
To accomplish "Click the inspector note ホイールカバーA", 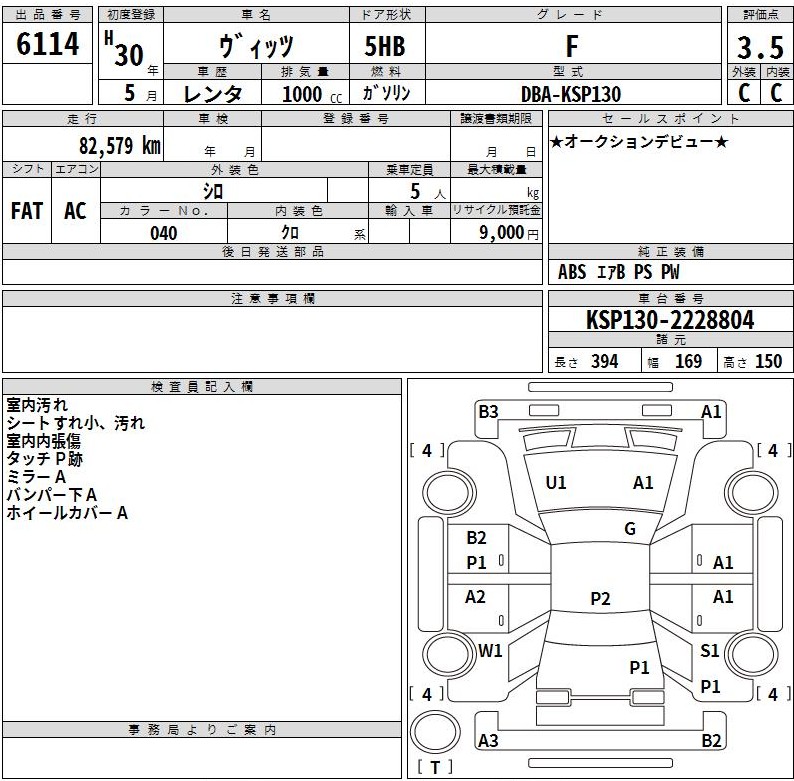I will [67, 513].
